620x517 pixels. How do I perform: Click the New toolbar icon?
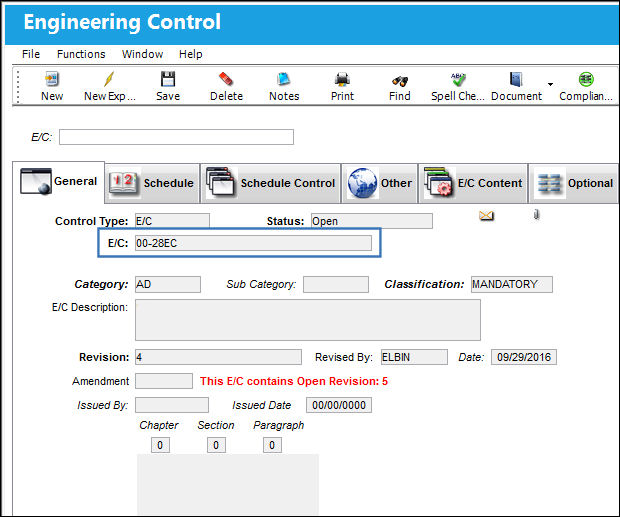52,79
